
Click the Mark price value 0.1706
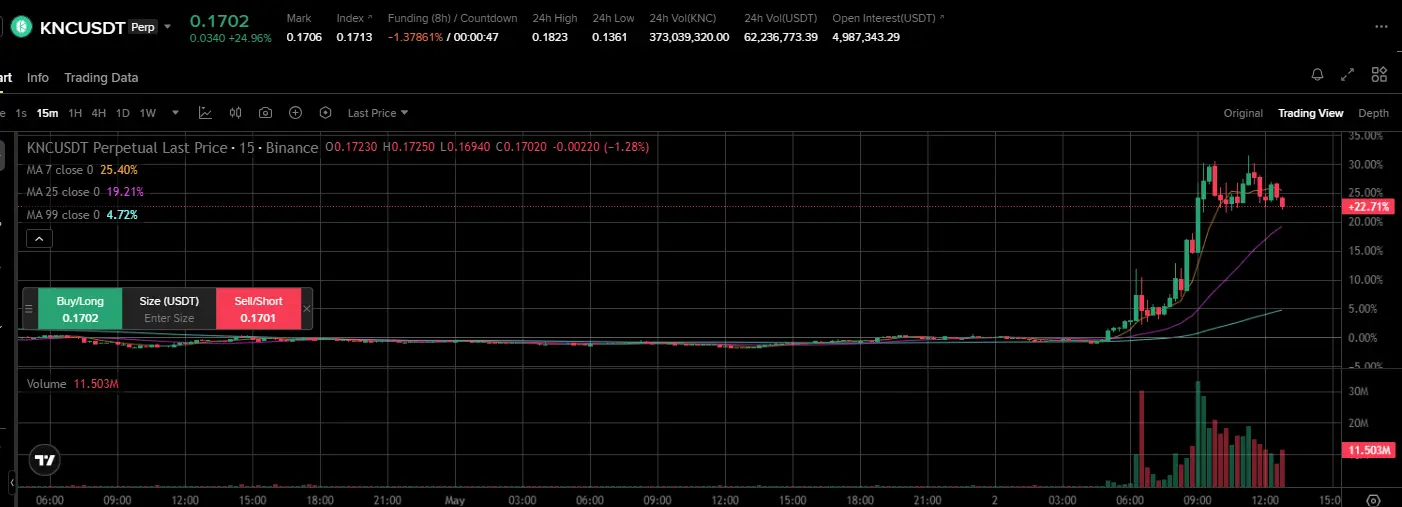pyautogui.click(x=304, y=37)
